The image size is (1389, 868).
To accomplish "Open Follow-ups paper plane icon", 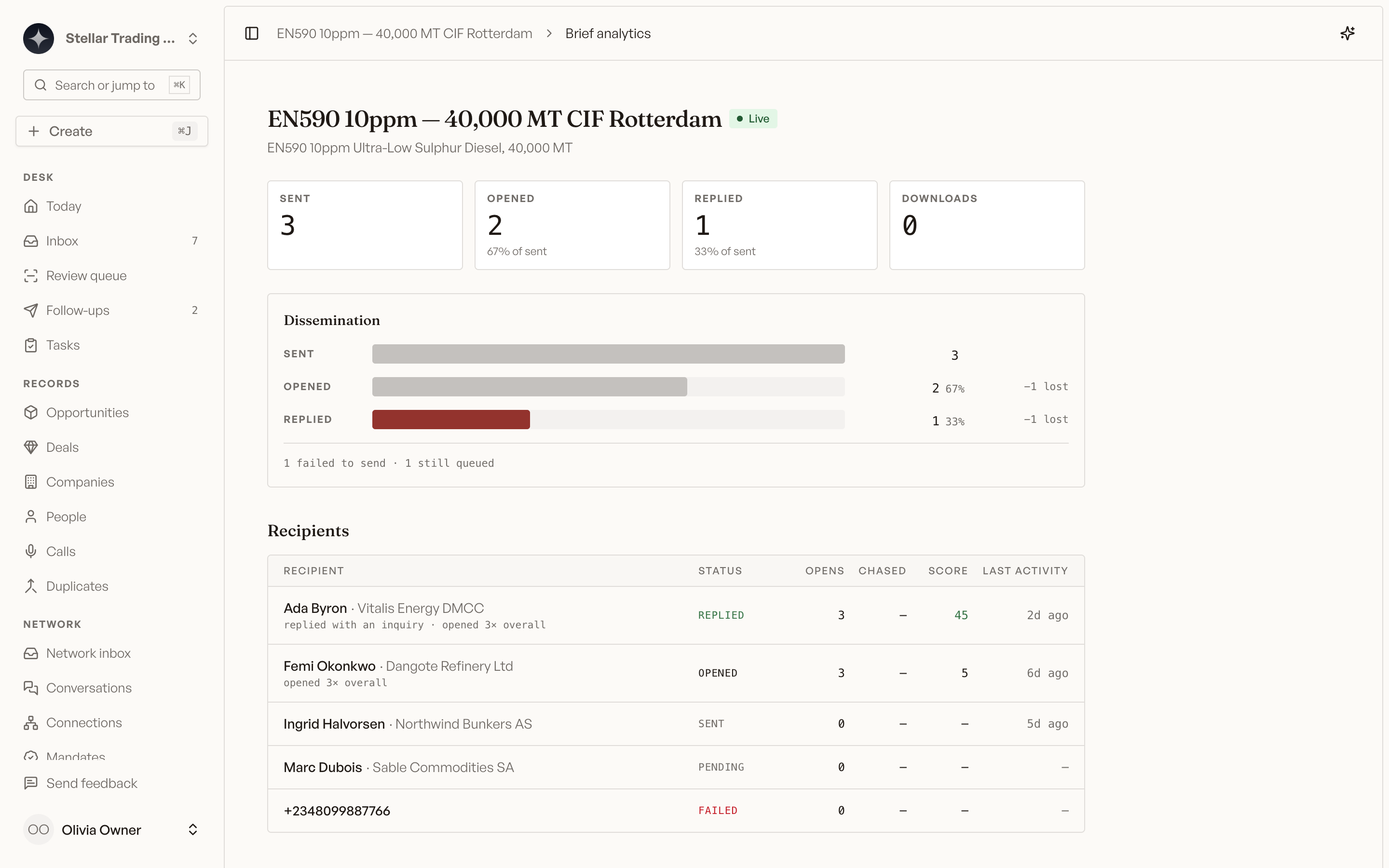I will [31, 311].
